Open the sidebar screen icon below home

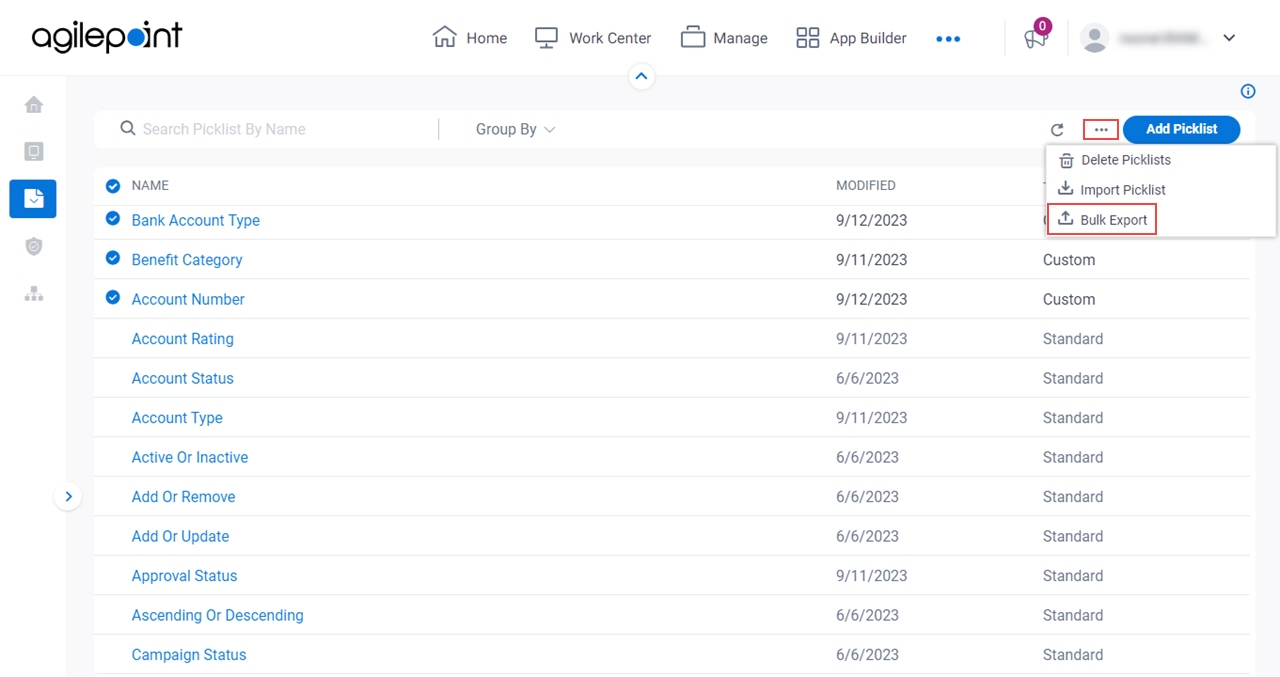[34, 151]
